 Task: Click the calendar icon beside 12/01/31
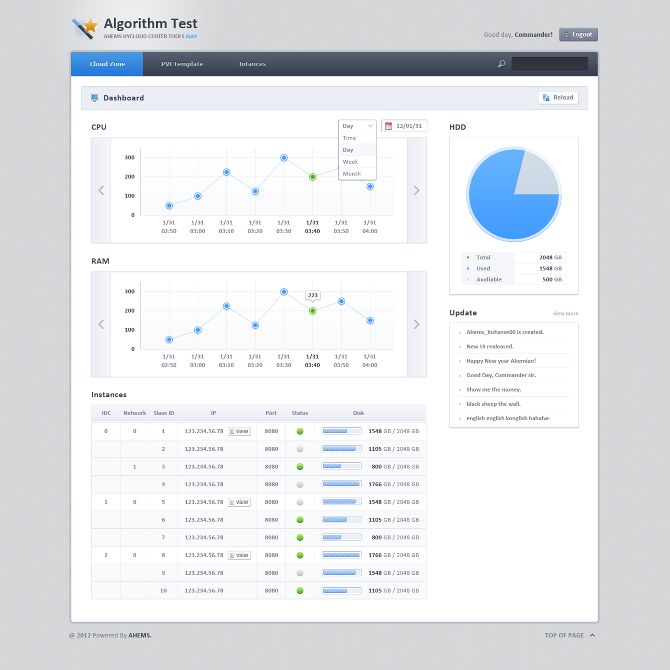[x=388, y=126]
